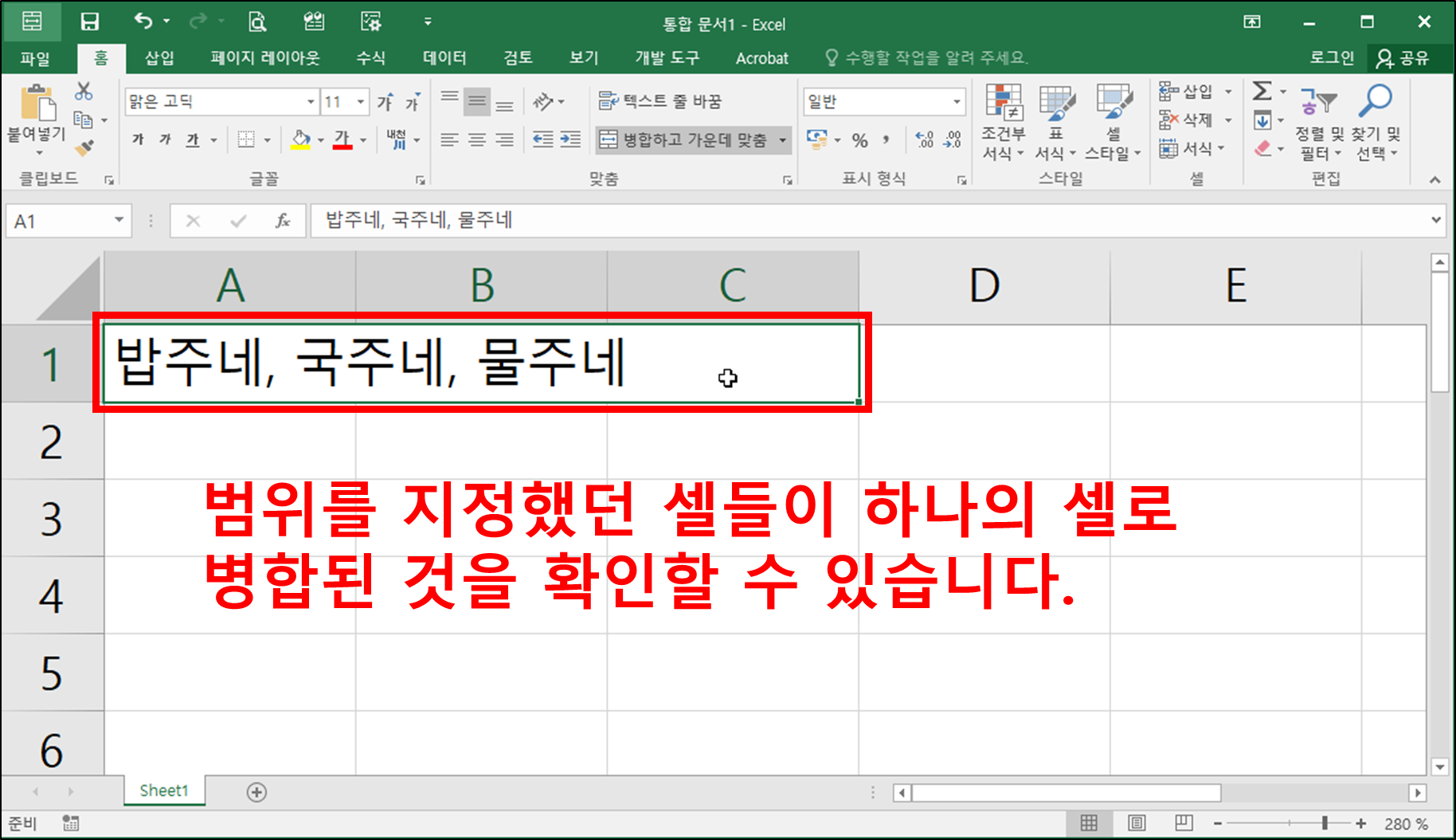Open the borders dropdown arrow

[x=267, y=140]
